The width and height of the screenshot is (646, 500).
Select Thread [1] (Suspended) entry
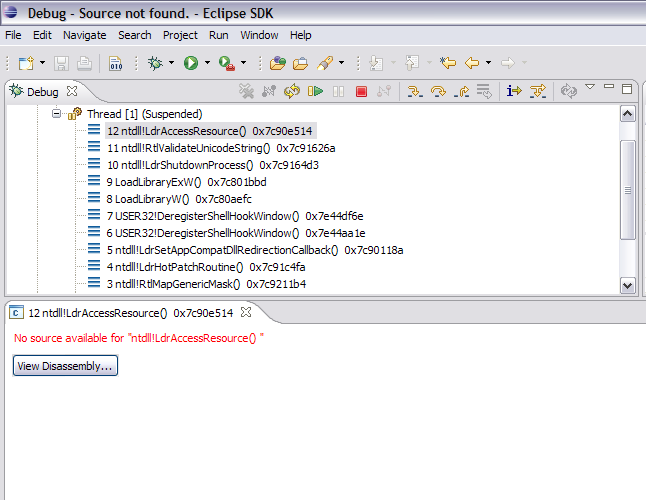click(x=145, y=114)
